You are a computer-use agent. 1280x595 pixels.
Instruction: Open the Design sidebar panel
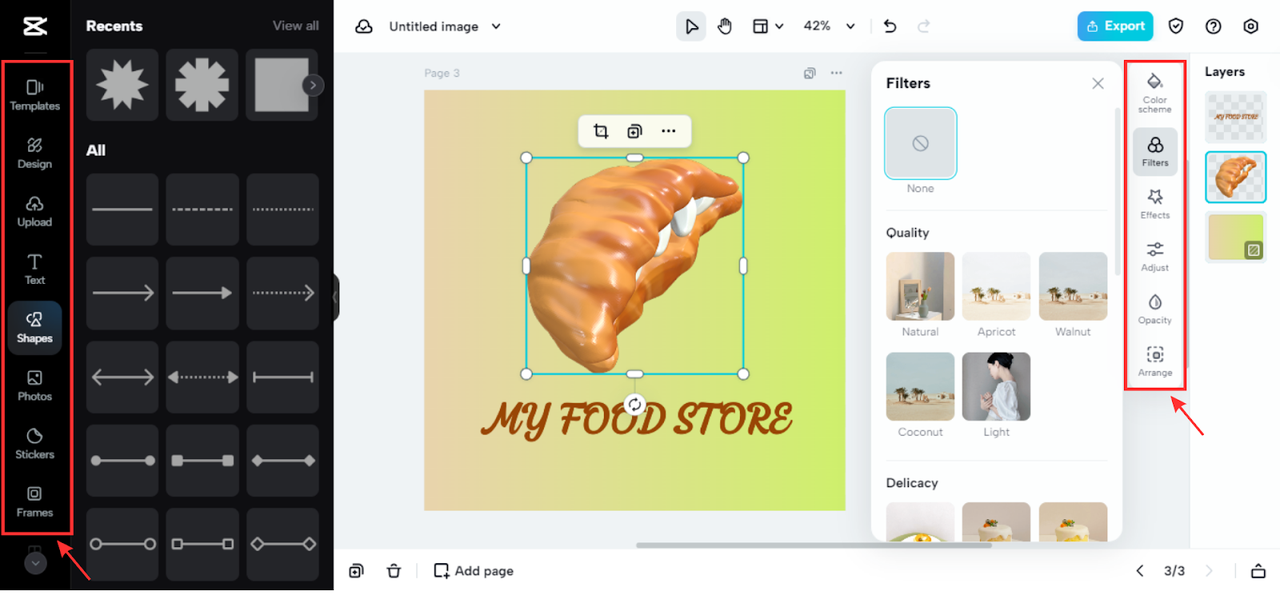[35, 153]
